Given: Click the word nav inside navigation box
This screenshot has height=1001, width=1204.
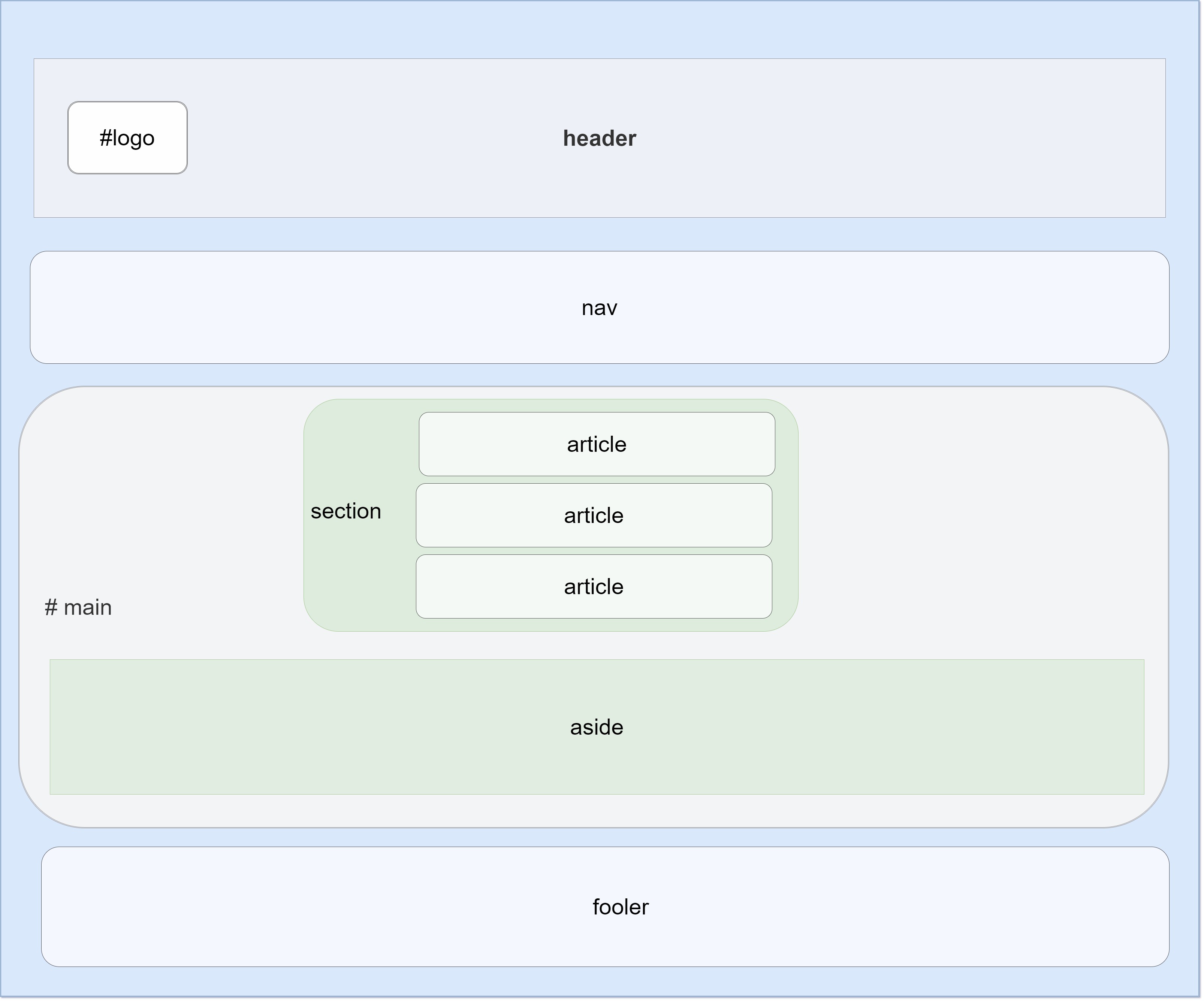Looking at the screenshot, I should 599,308.
